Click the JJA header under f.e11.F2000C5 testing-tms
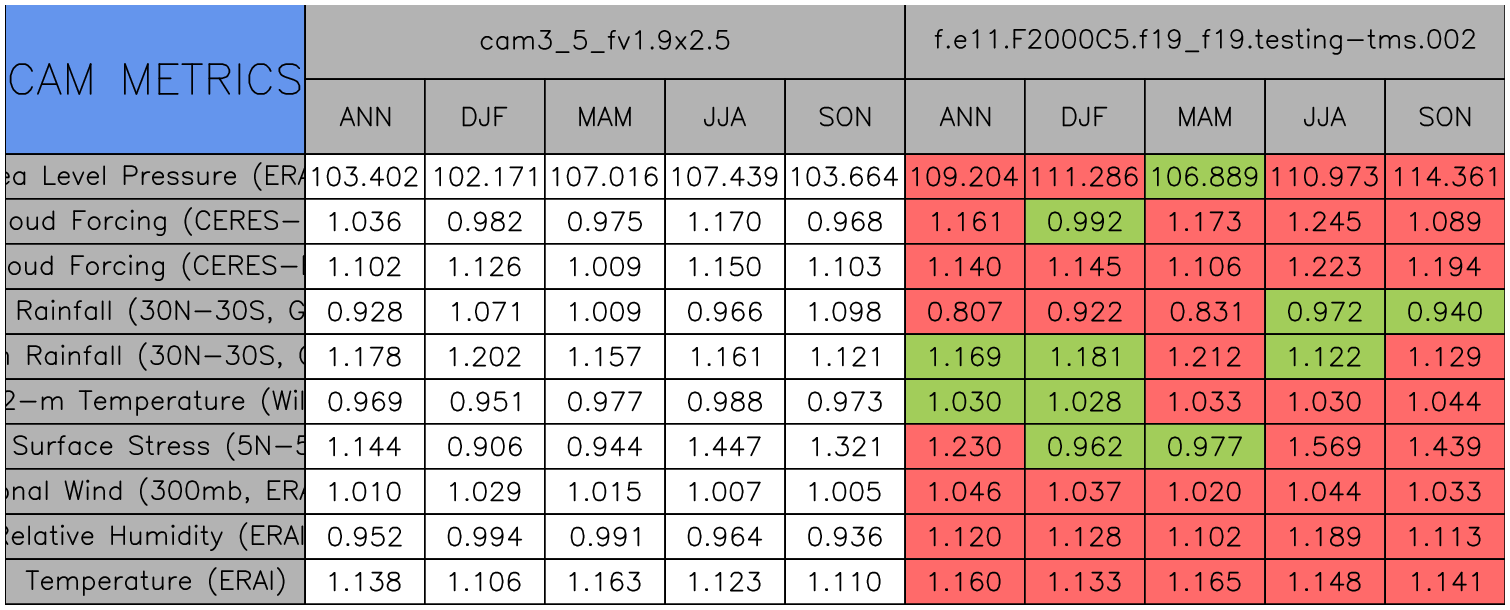 tap(1325, 117)
